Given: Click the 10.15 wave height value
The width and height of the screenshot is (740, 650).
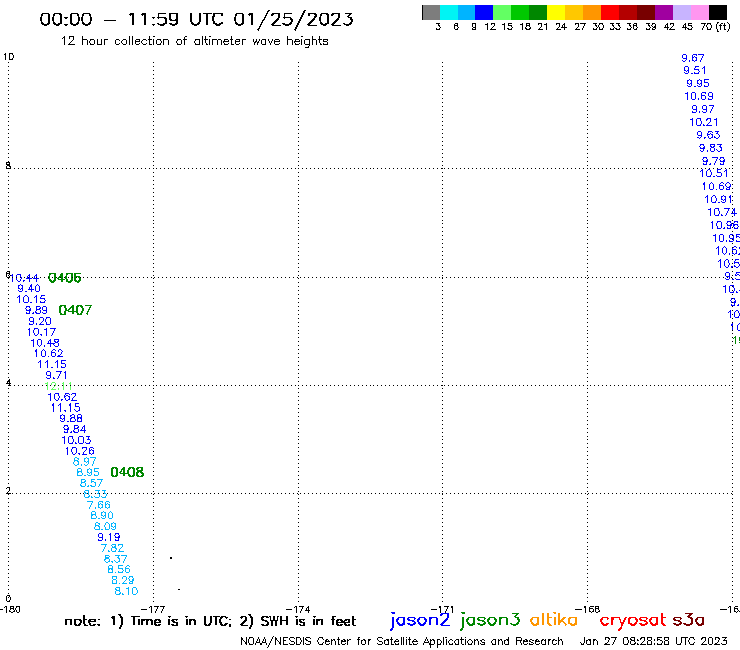Looking at the screenshot, I should point(31,299).
